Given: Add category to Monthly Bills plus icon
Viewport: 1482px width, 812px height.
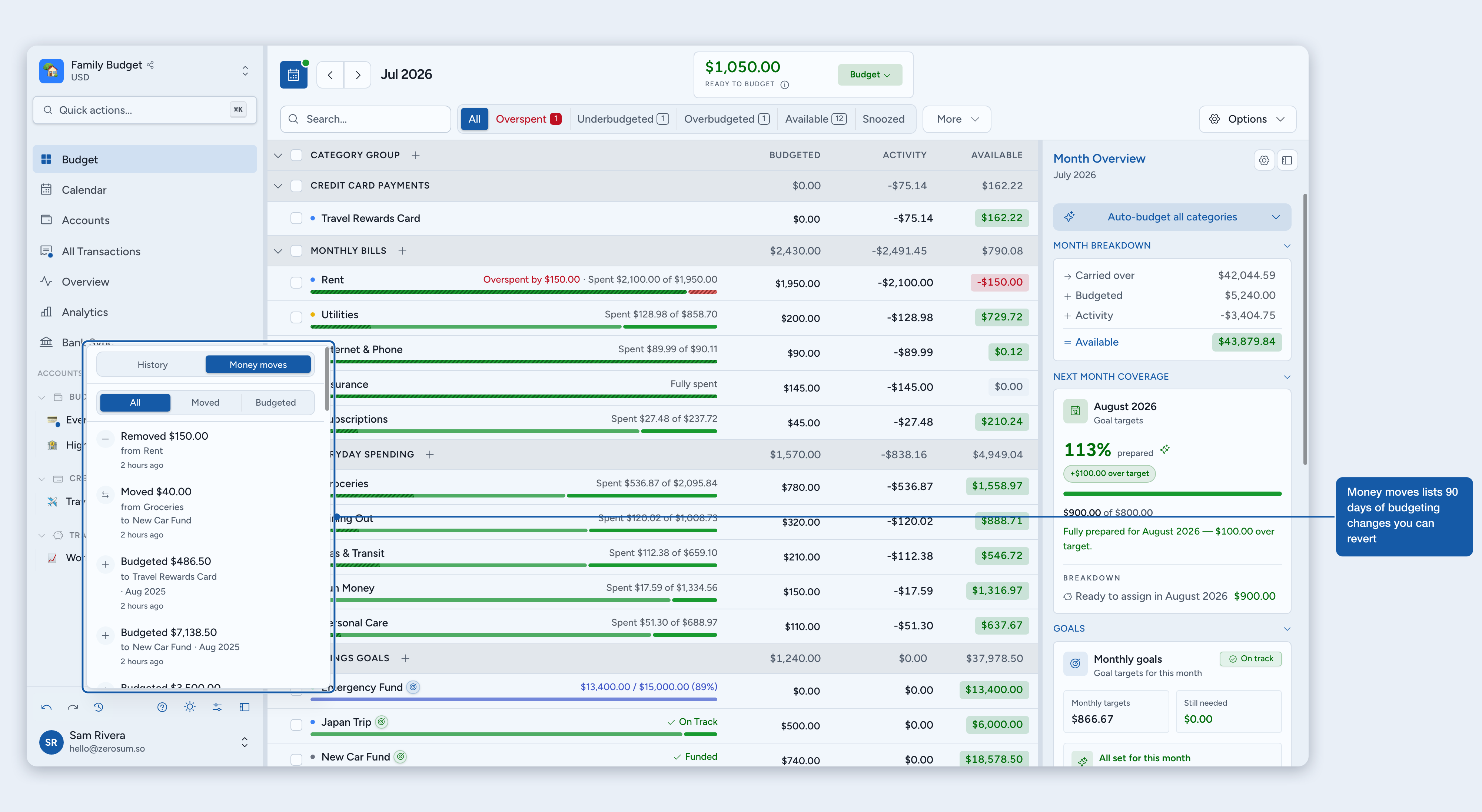Looking at the screenshot, I should 402,251.
